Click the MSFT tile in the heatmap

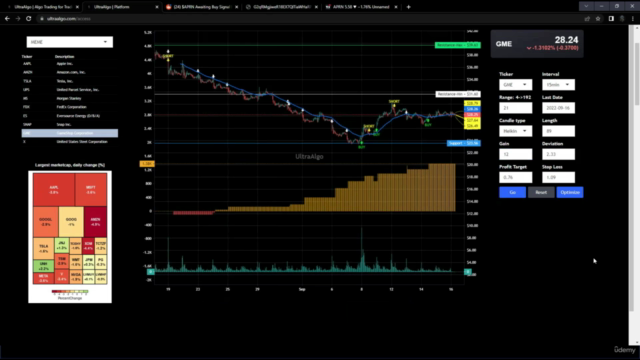click(x=91, y=190)
